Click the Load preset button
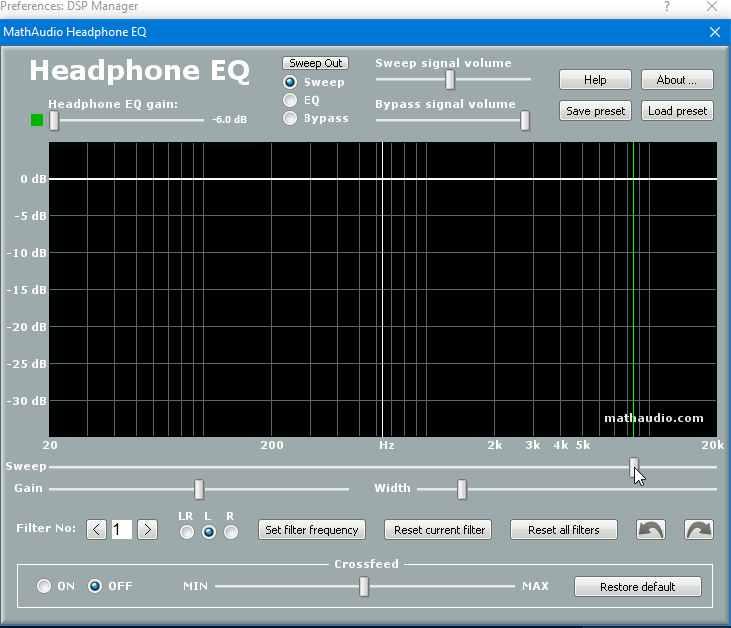Screen dimensions: 731x628 pyautogui.click(x=677, y=111)
